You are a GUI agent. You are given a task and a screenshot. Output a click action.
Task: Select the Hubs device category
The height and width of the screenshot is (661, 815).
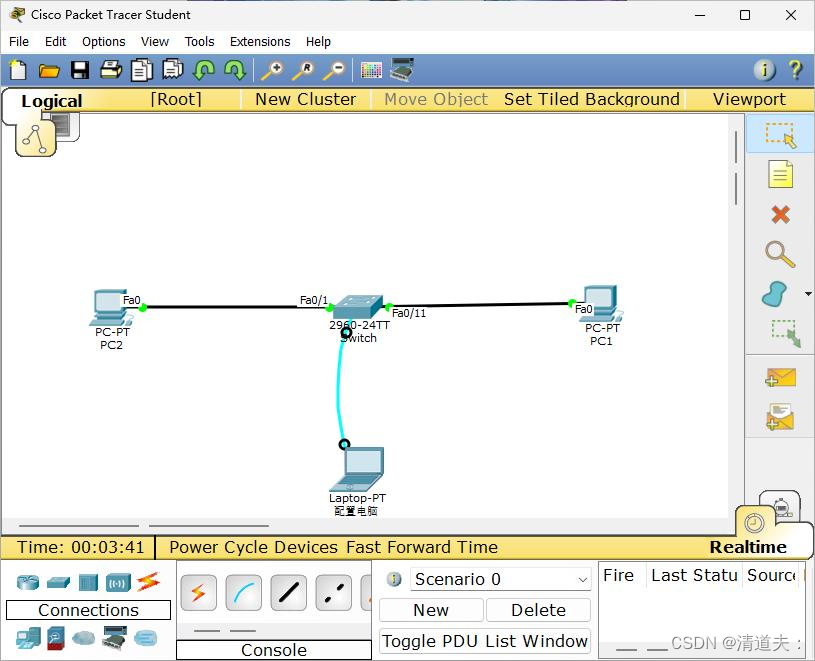point(88,583)
